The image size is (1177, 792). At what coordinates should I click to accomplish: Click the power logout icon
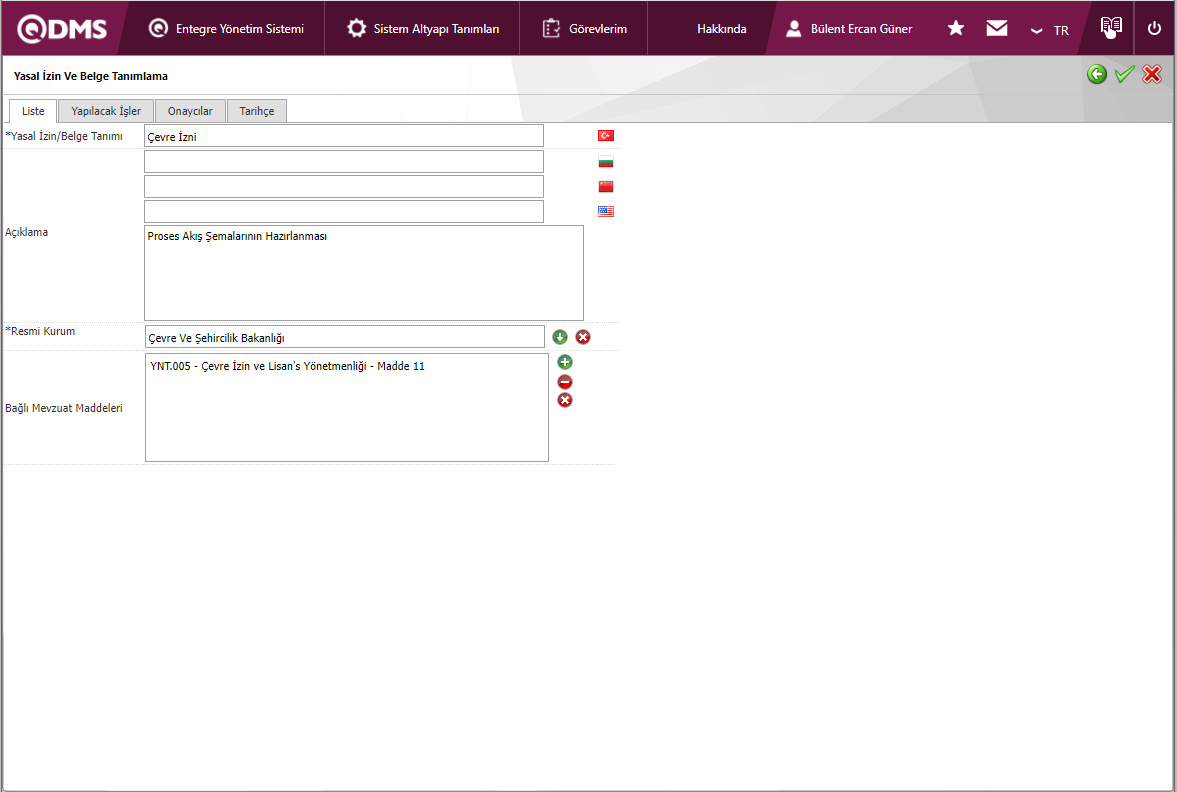1154,28
